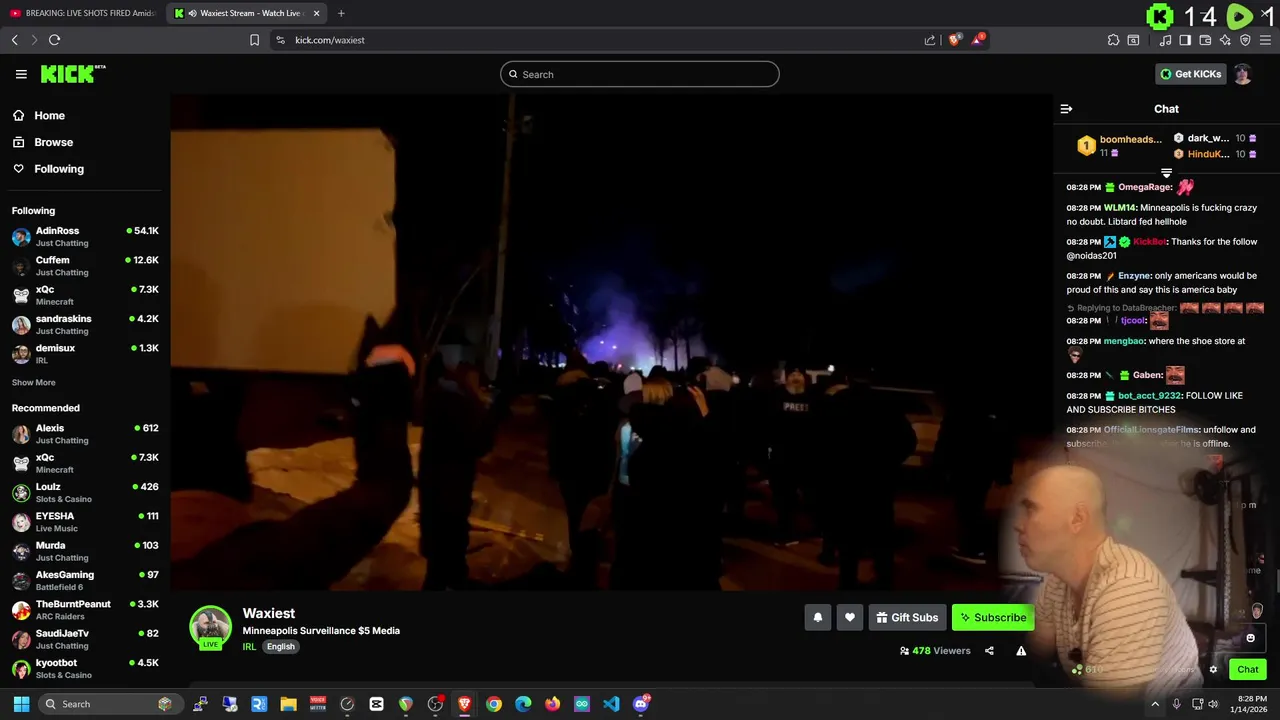This screenshot has width=1280, height=720.
Task: Open Windows Start menu
Action: tap(21, 704)
